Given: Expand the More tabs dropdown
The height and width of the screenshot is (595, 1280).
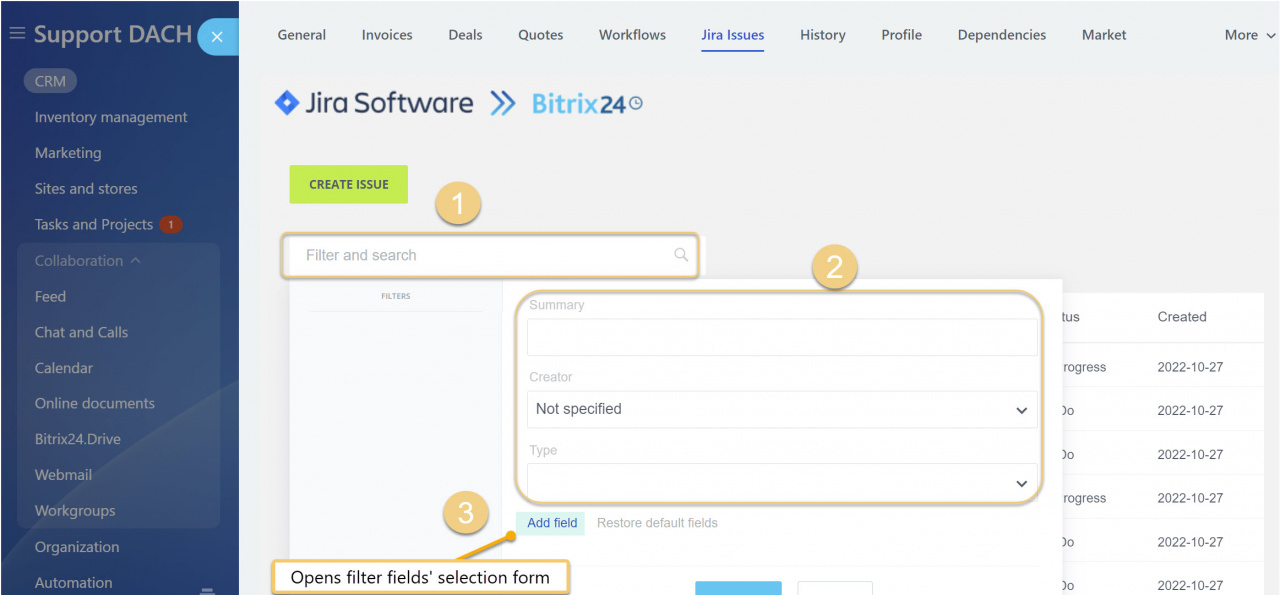Looking at the screenshot, I should [1250, 35].
